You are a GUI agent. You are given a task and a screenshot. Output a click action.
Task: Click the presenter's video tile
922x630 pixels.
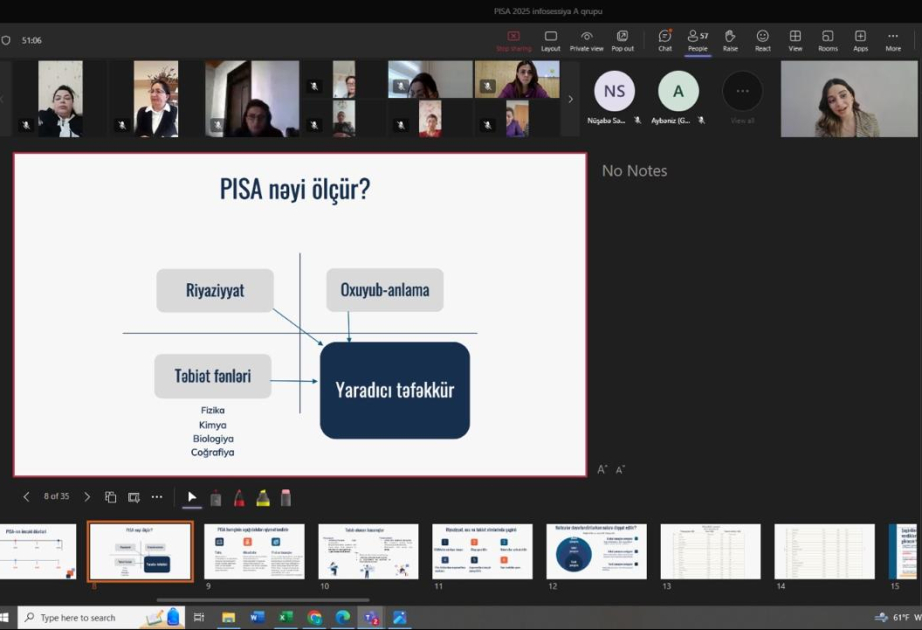click(x=848, y=99)
